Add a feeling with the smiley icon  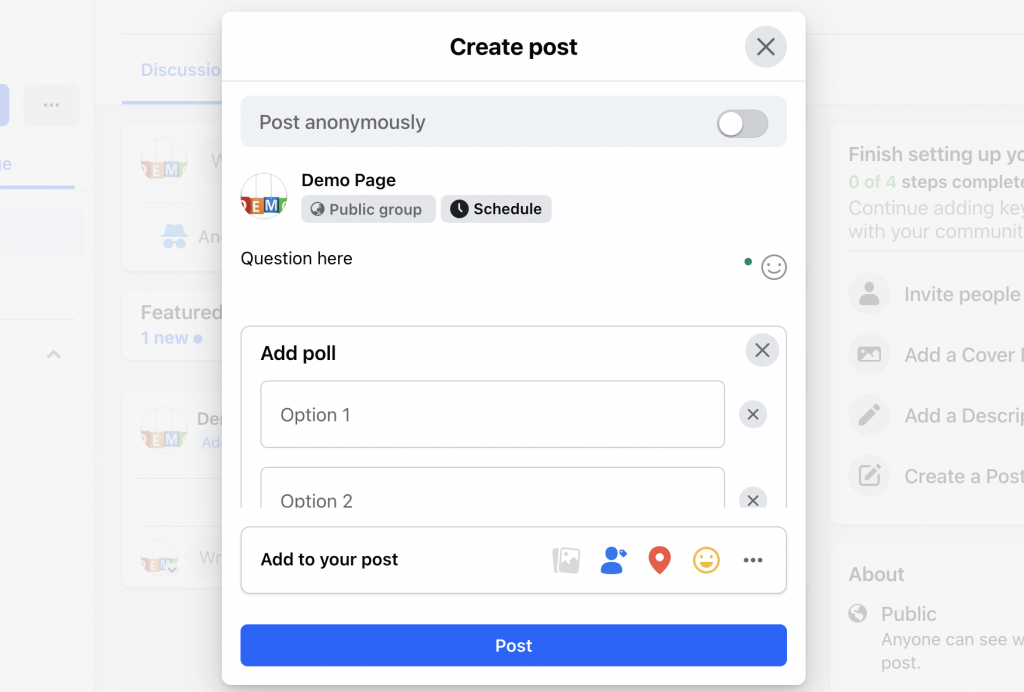pyautogui.click(x=706, y=560)
